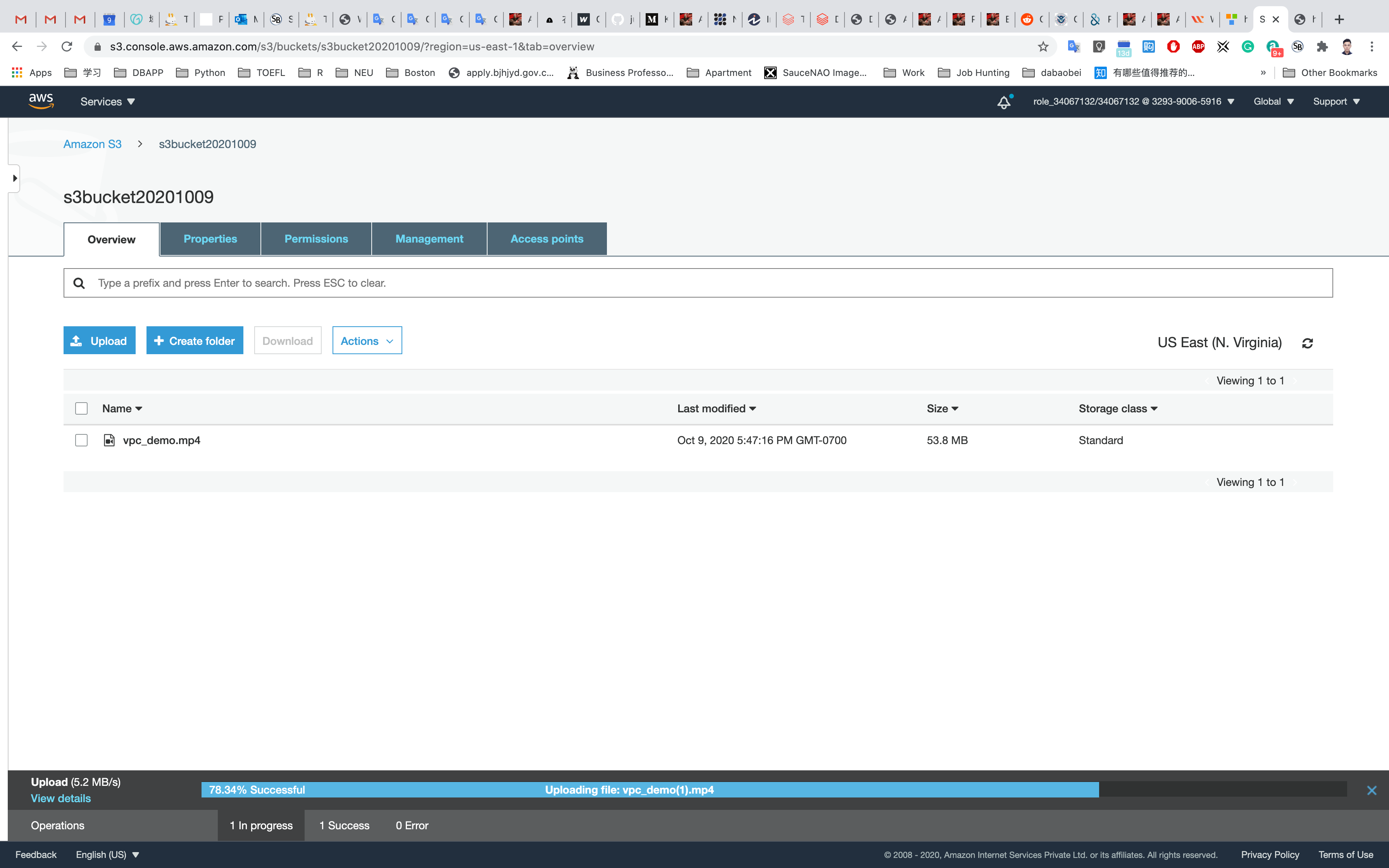Viewport: 1389px width, 868px height.
Task: Close the upload progress panel
Action: (x=1372, y=790)
